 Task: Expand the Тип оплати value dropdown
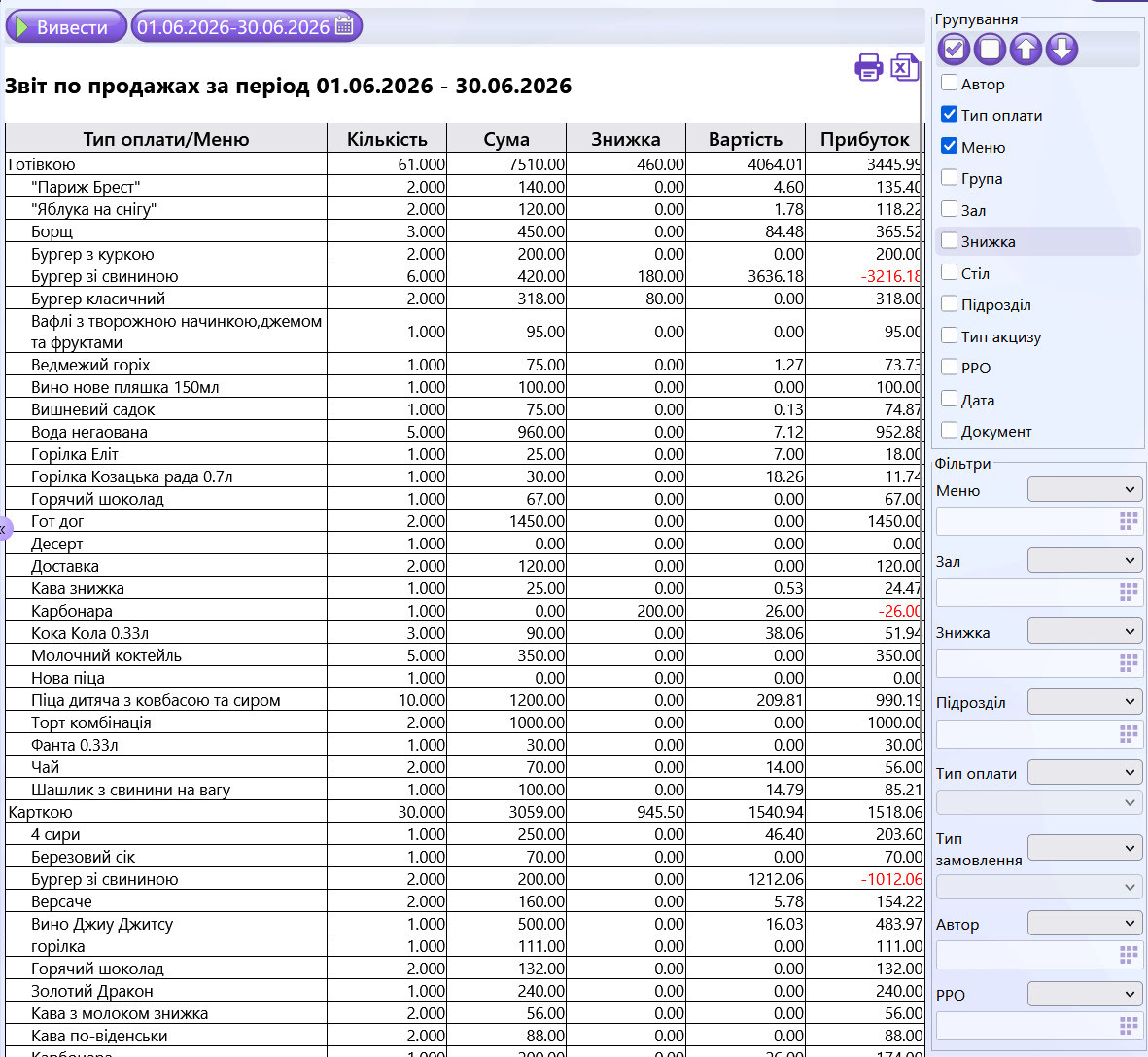1039,803
